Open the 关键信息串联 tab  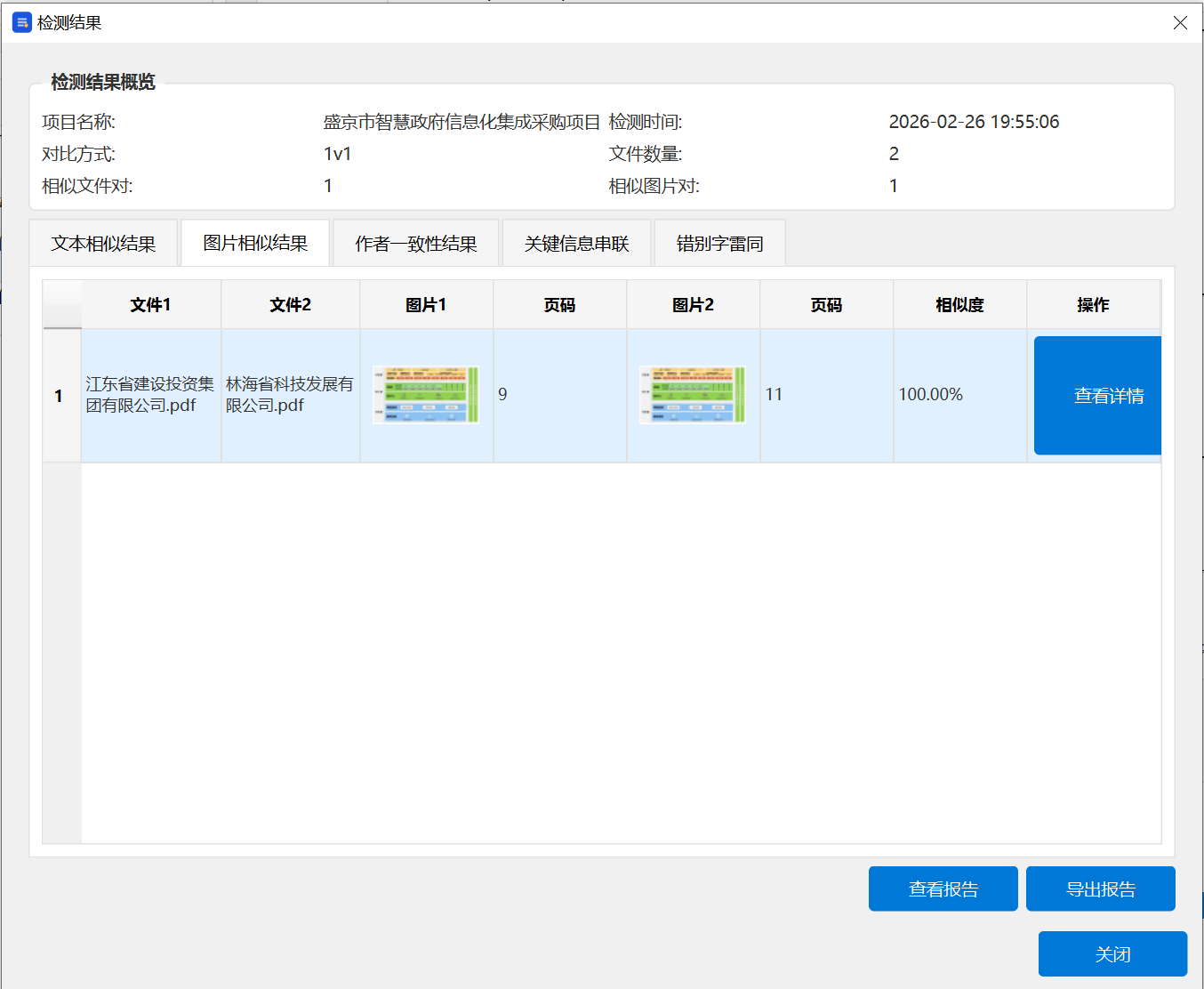pyautogui.click(x=576, y=242)
